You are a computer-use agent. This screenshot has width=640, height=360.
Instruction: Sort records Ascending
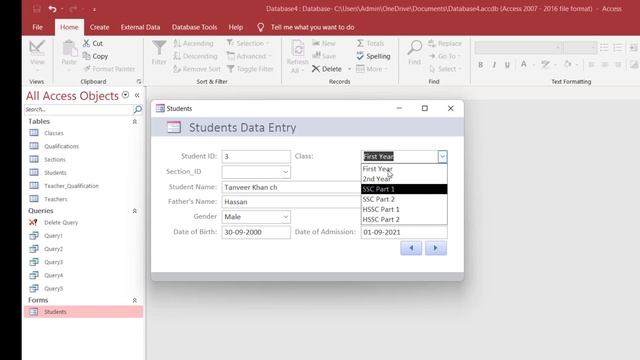point(193,43)
